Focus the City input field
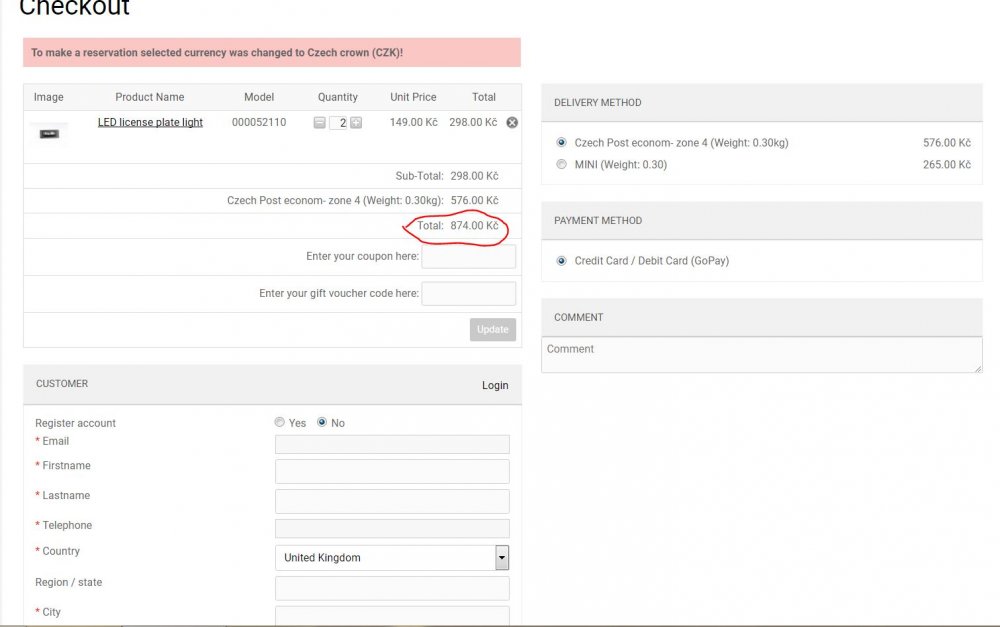 click(392, 616)
